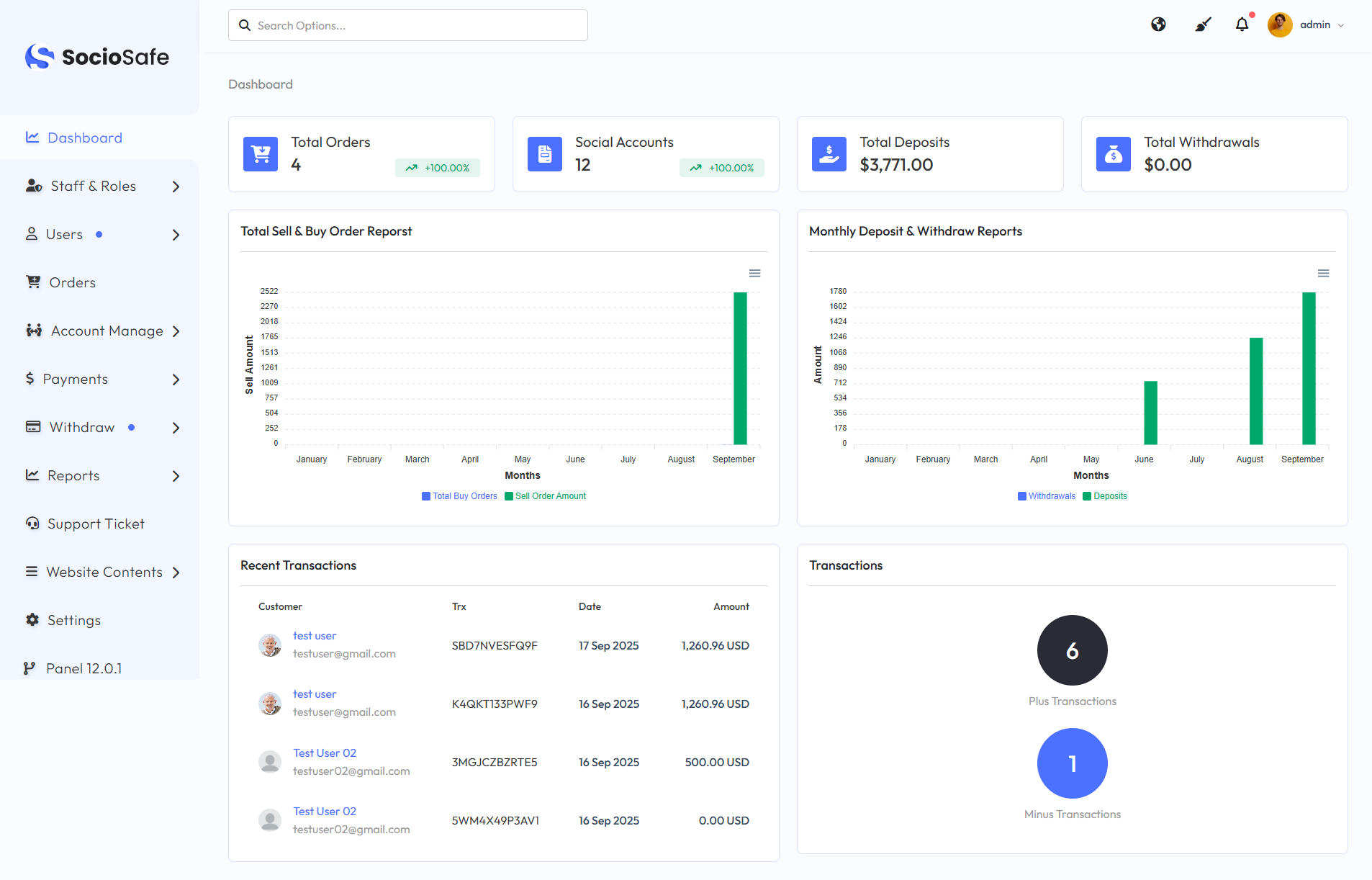Viewport: 1372px width, 880px height.
Task: Open the sell & buy chart hamburger menu
Action: 754,273
